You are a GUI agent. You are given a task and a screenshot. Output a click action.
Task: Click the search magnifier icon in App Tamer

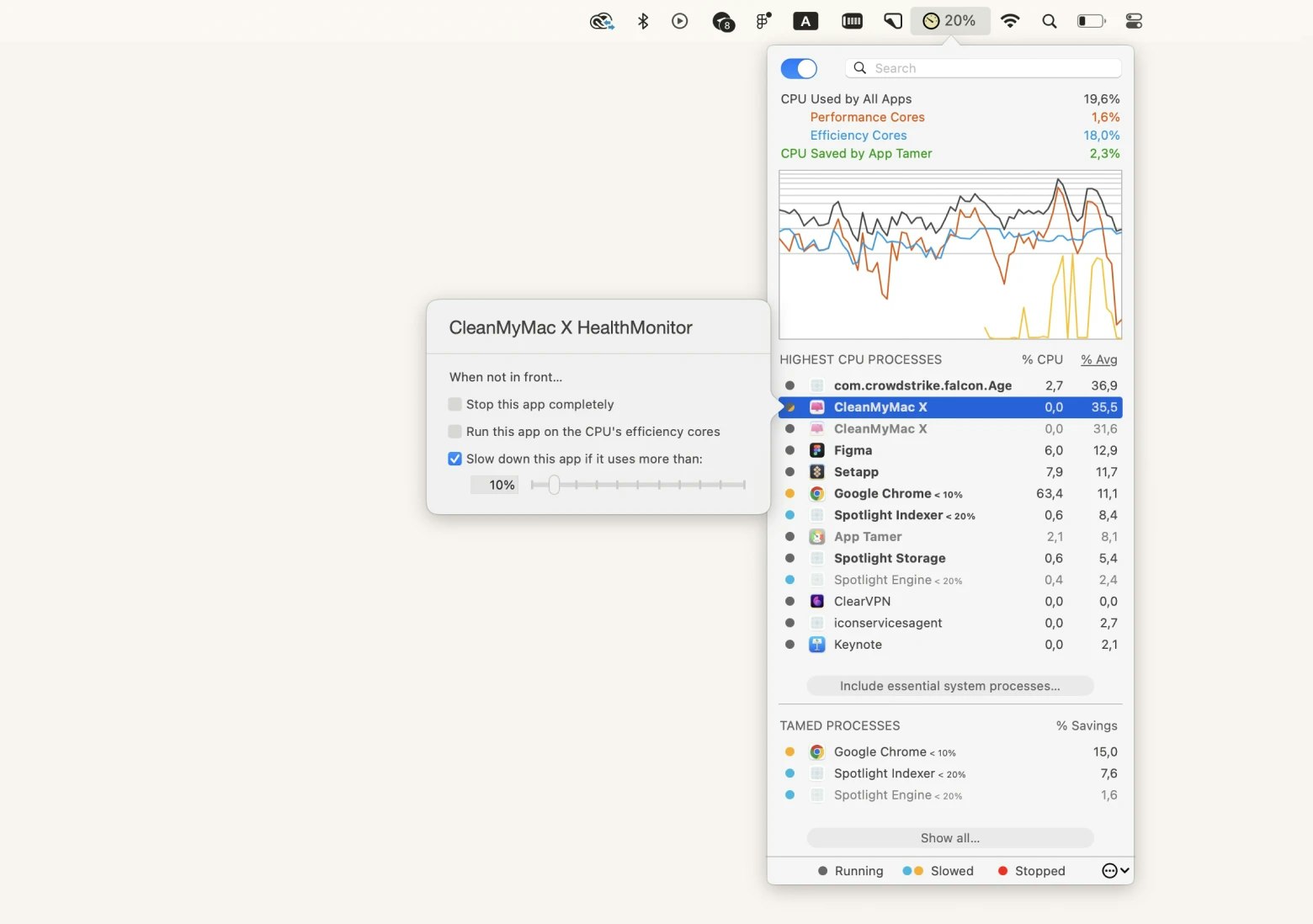(860, 68)
